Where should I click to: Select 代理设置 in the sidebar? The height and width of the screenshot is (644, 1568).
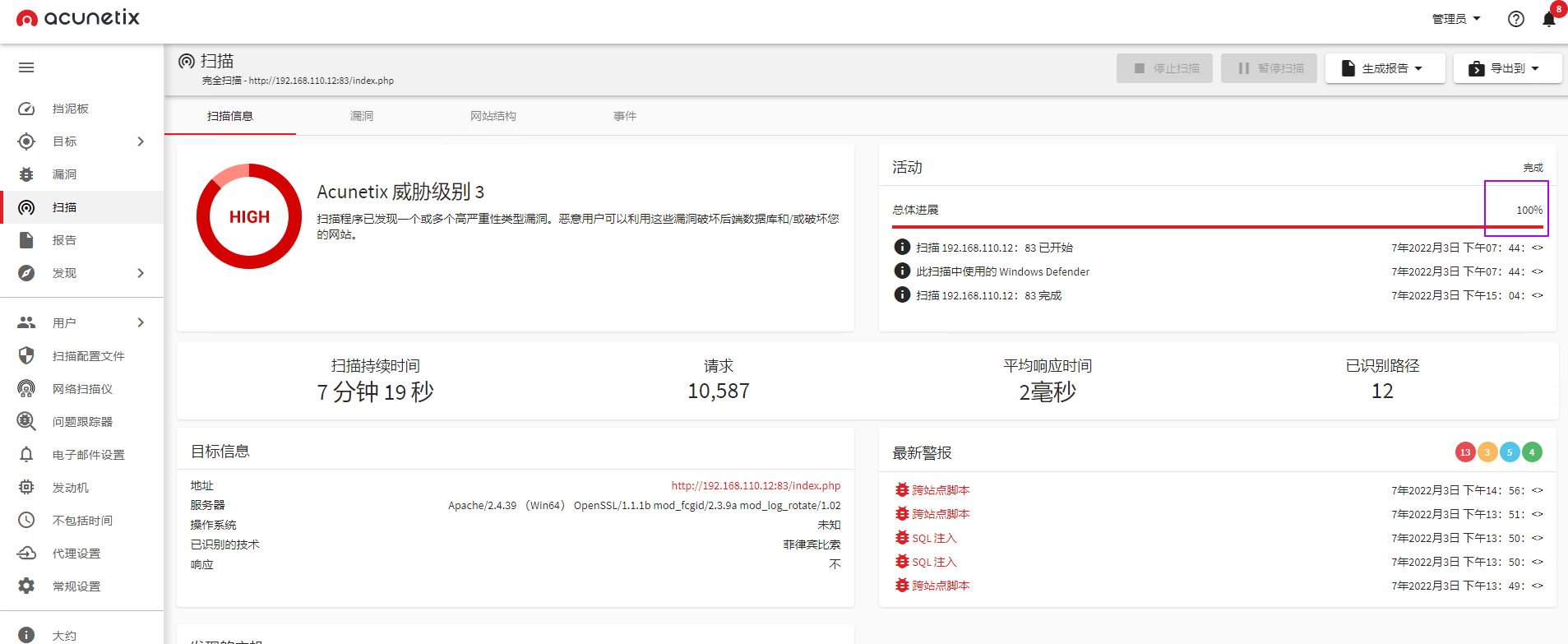pos(82,553)
